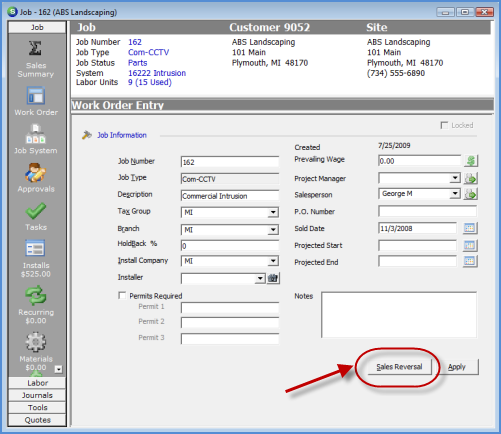This screenshot has height=434, width=501.
Task: Switch to the Quotes section tab
Action: click(x=37, y=420)
